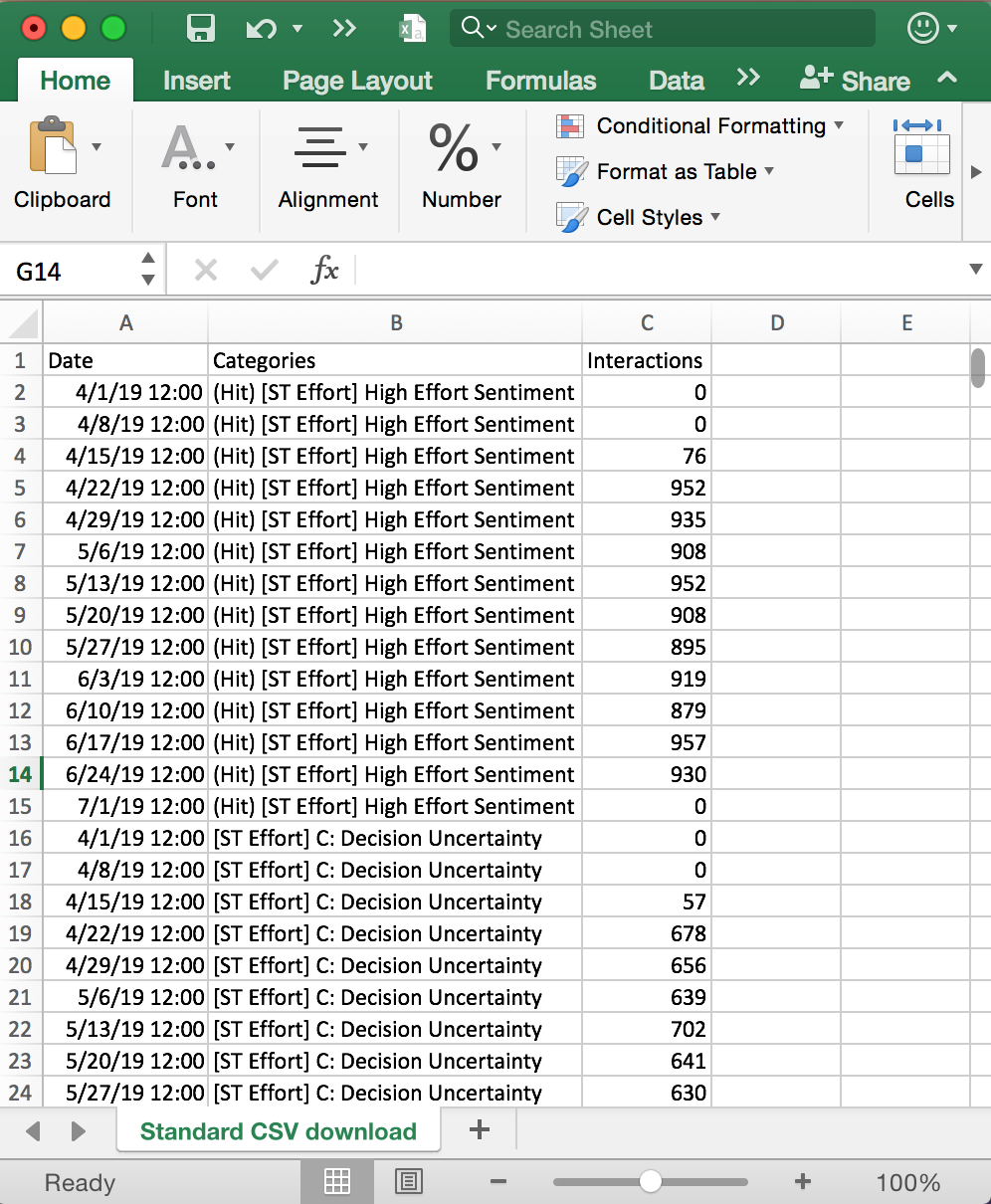Click the Save icon in title bar
This screenshot has height=1204, width=991.
click(201, 29)
